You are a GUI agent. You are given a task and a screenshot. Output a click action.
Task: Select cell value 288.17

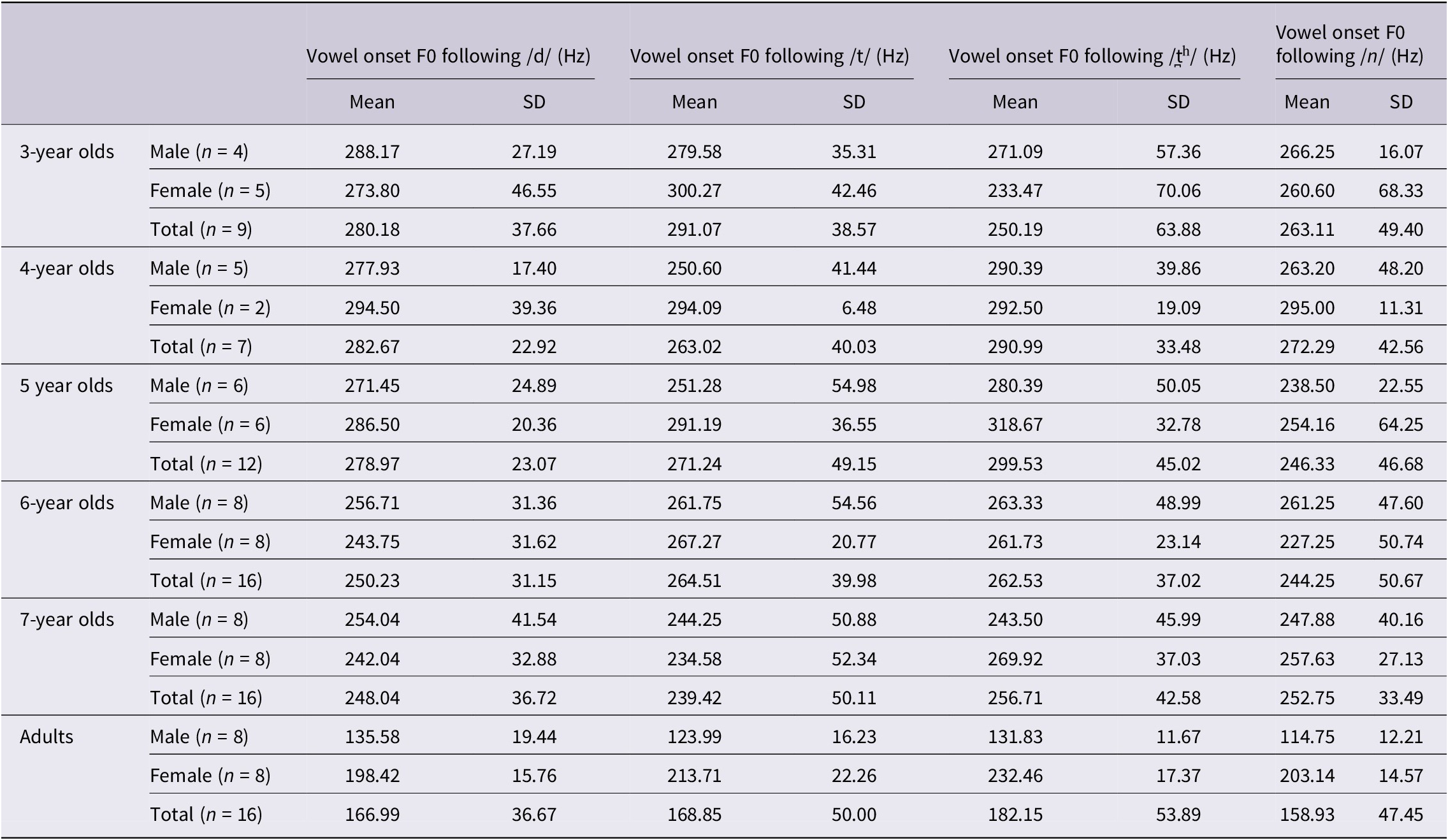pyautogui.click(x=372, y=152)
